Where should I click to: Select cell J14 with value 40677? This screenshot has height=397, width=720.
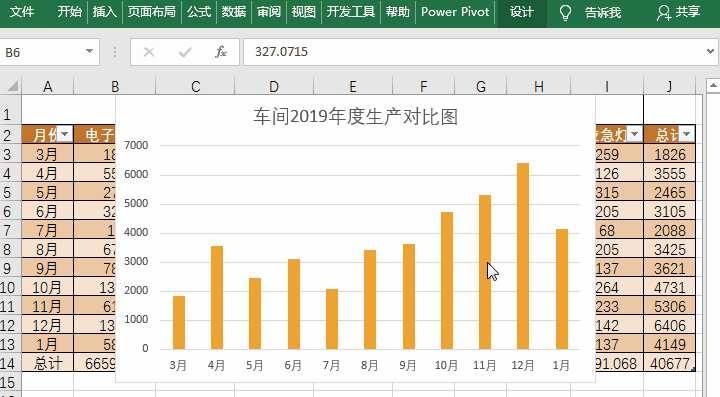[669, 363]
